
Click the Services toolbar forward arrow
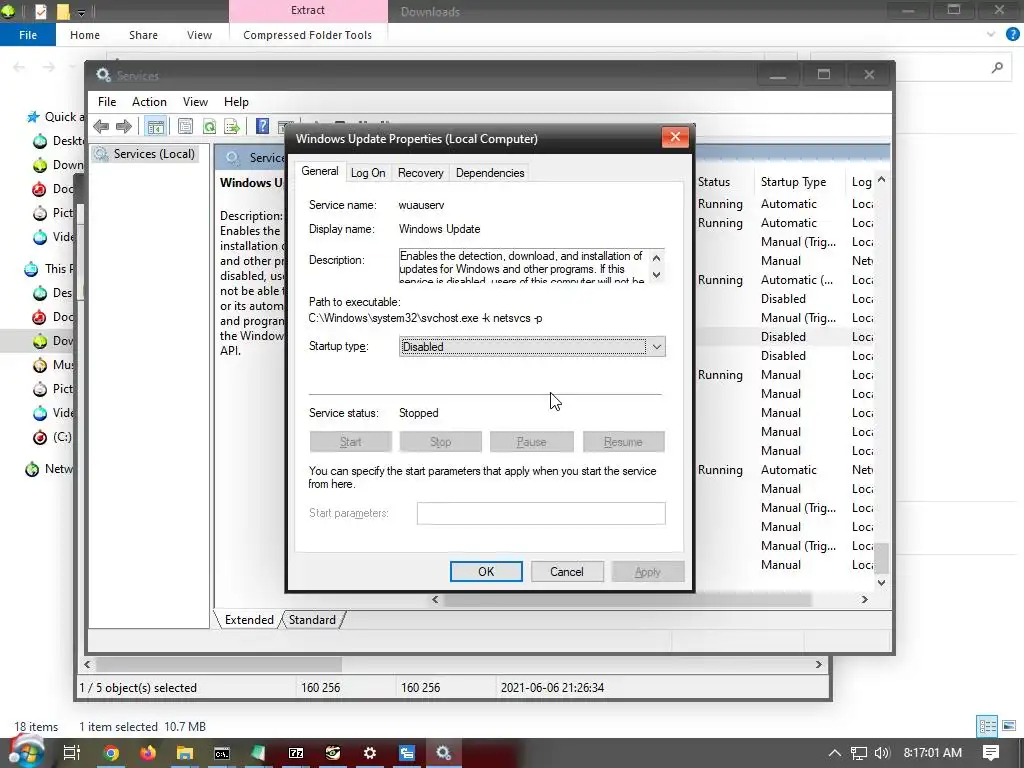point(123,126)
